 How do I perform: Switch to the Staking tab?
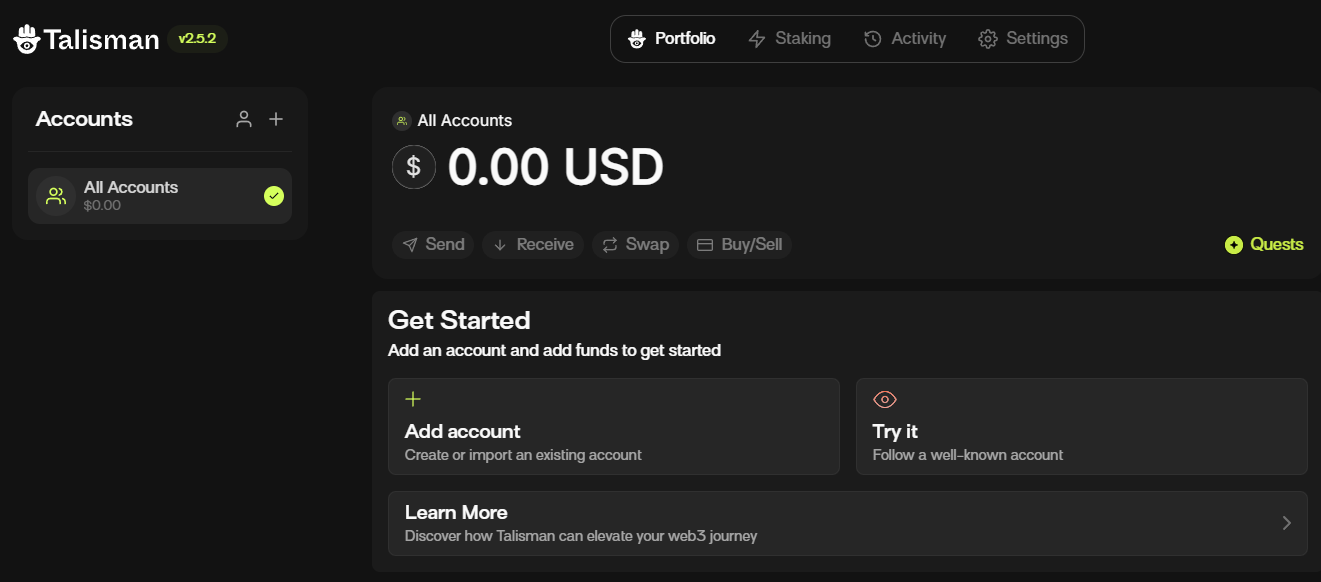click(790, 39)
